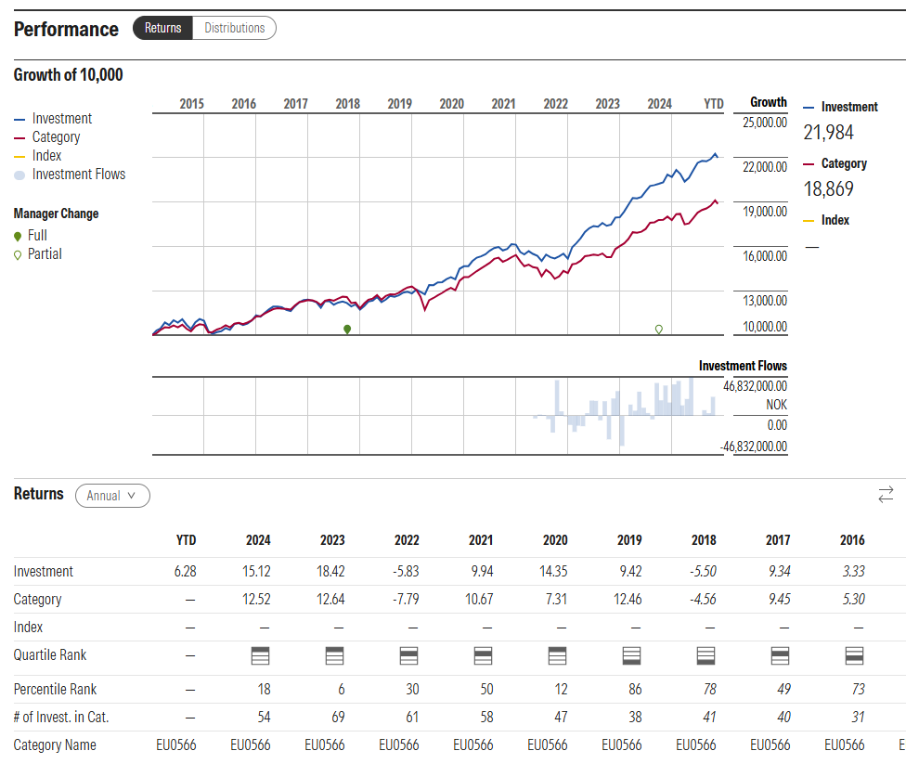This screenshot has width=906, height=765.
Task: Switch to the Distributions tab
Action: tap(235, 28)
